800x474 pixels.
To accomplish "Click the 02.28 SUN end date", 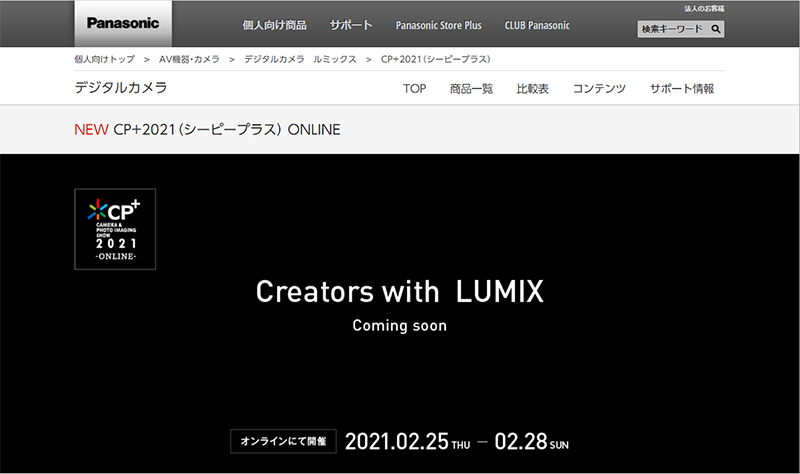I will tap(532, 442).
